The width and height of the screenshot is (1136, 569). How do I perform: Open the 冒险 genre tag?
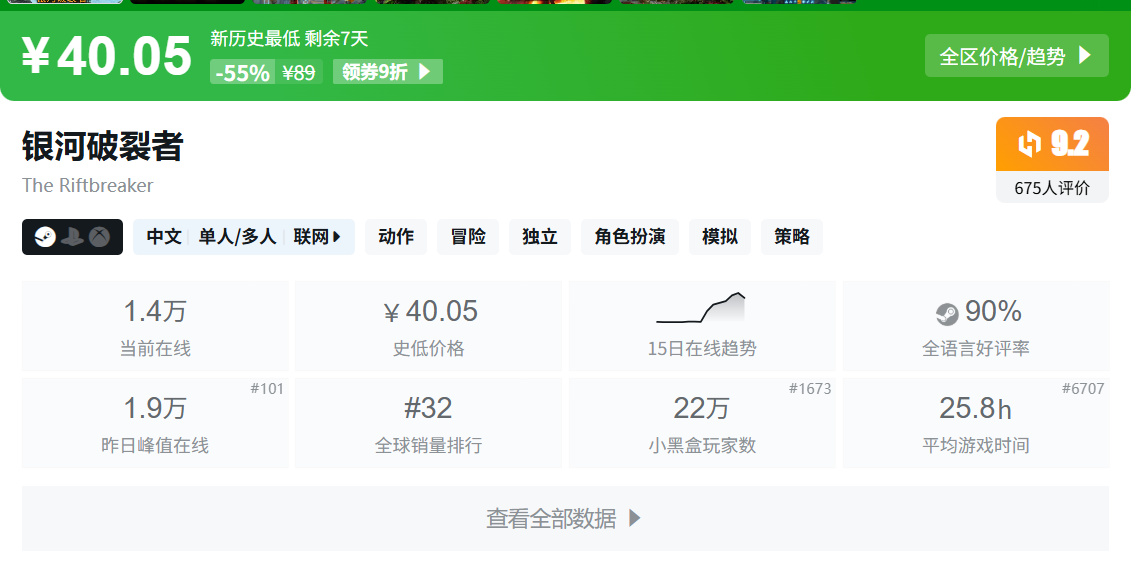coord(468,237)
